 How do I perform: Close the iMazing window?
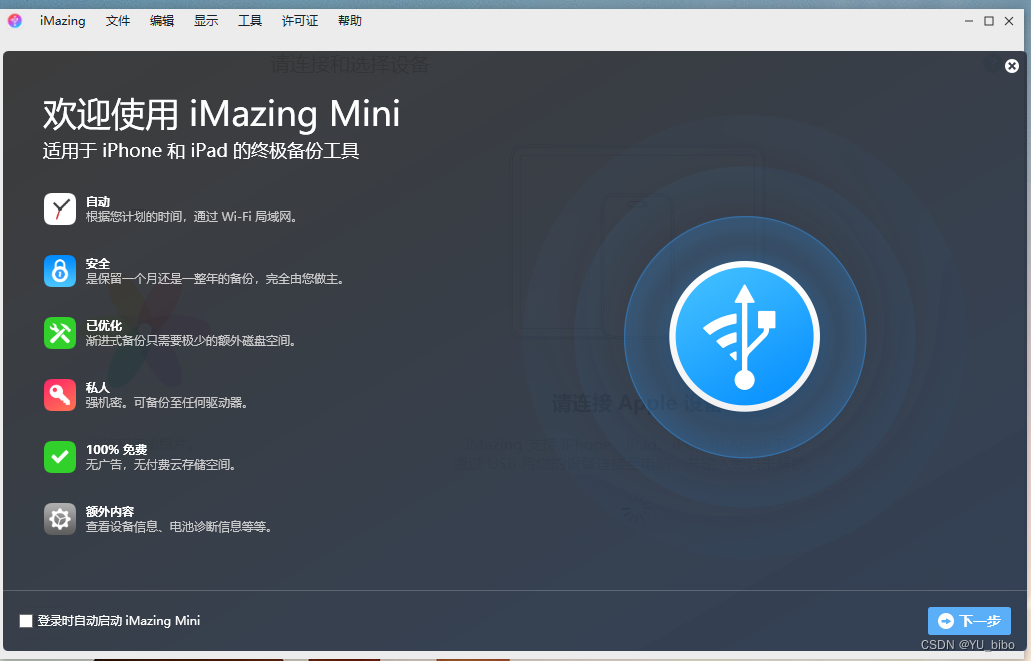pyautogui.click(x=1009, y=21)
